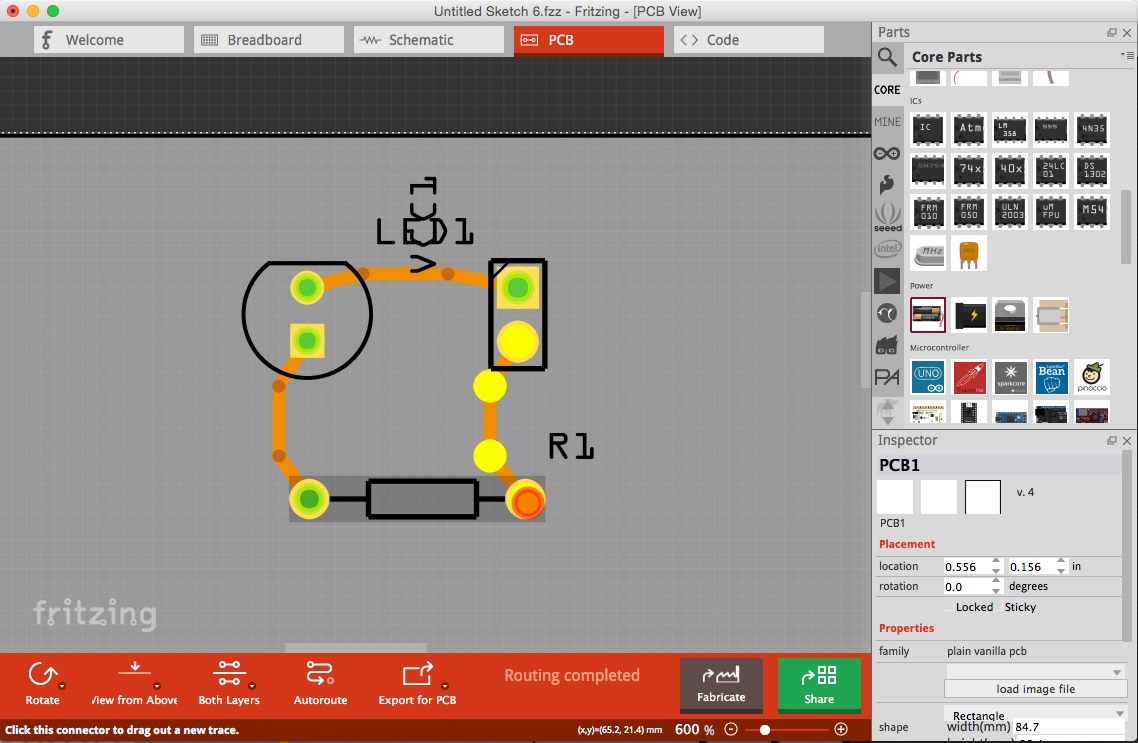Open the Export for PCB options arrow
1138x743 pixels.
click(x=445, y=686)
